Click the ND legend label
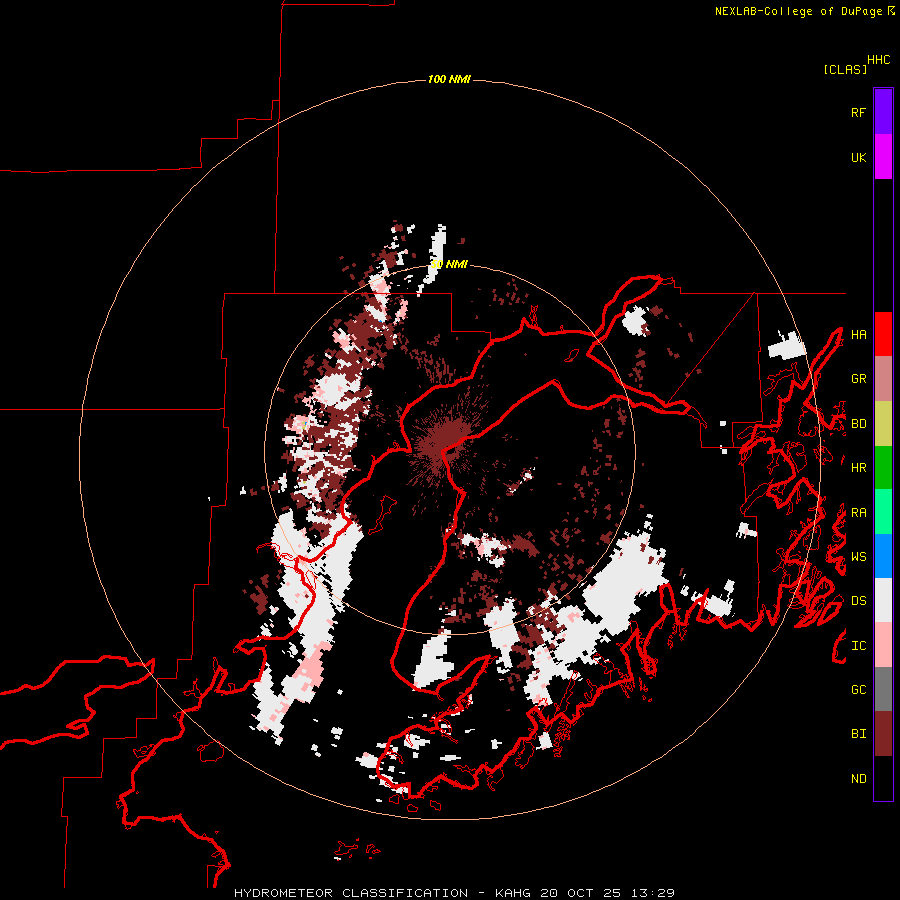 click(x=858, y=779)
